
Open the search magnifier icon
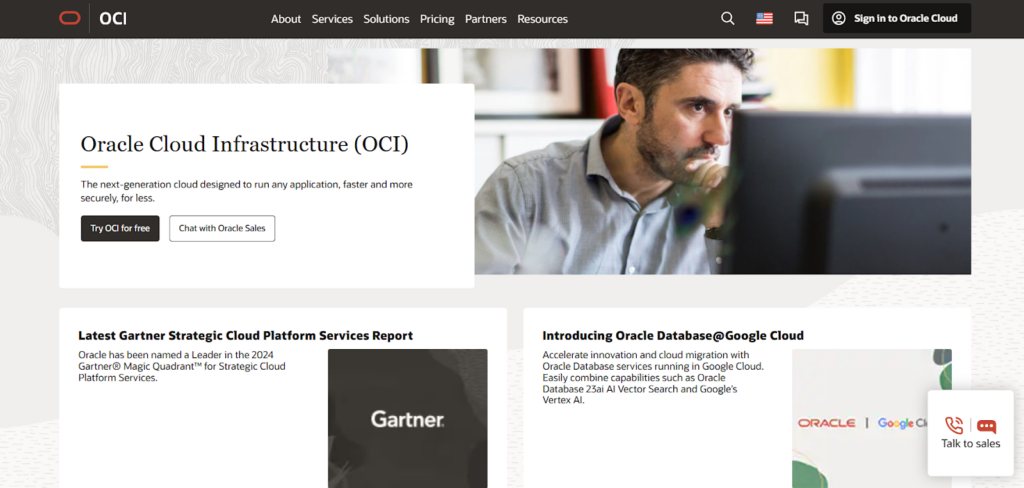click(x=728, y=18)
